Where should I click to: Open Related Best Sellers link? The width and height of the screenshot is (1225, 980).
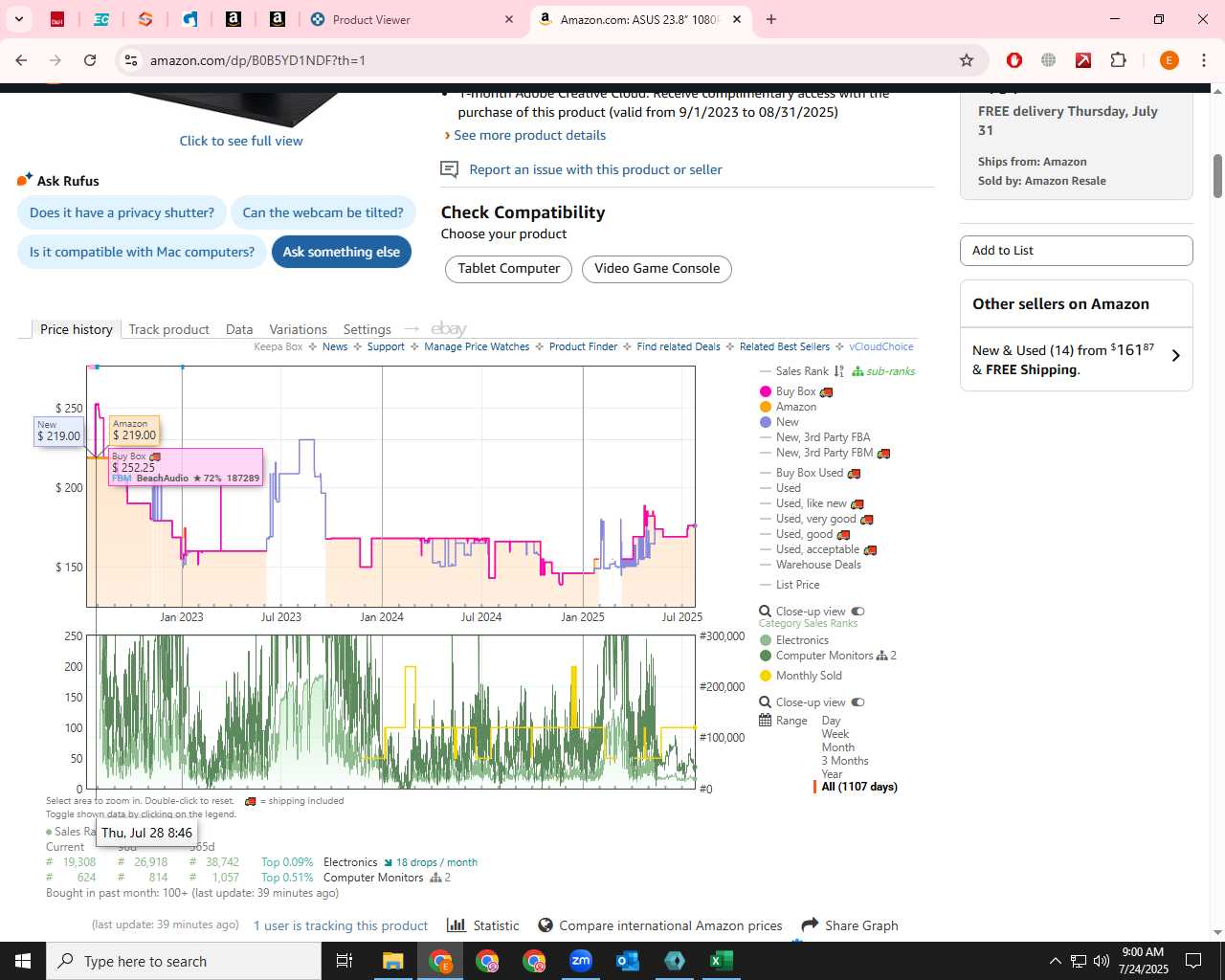pyautogui.click(x=785, y=346)
